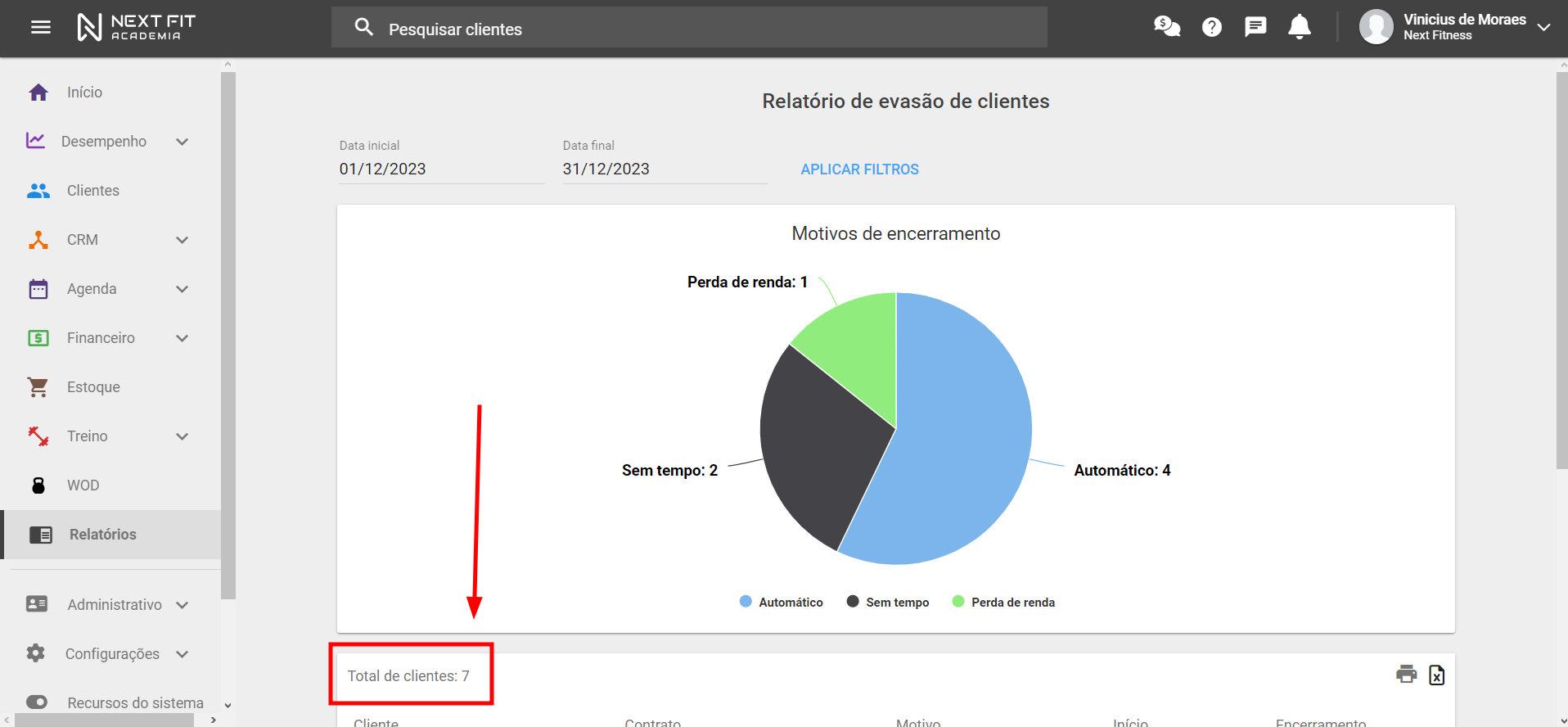Click the WOD kettlebell icon
1568x727 pixels.
click(x=38, y=485)
